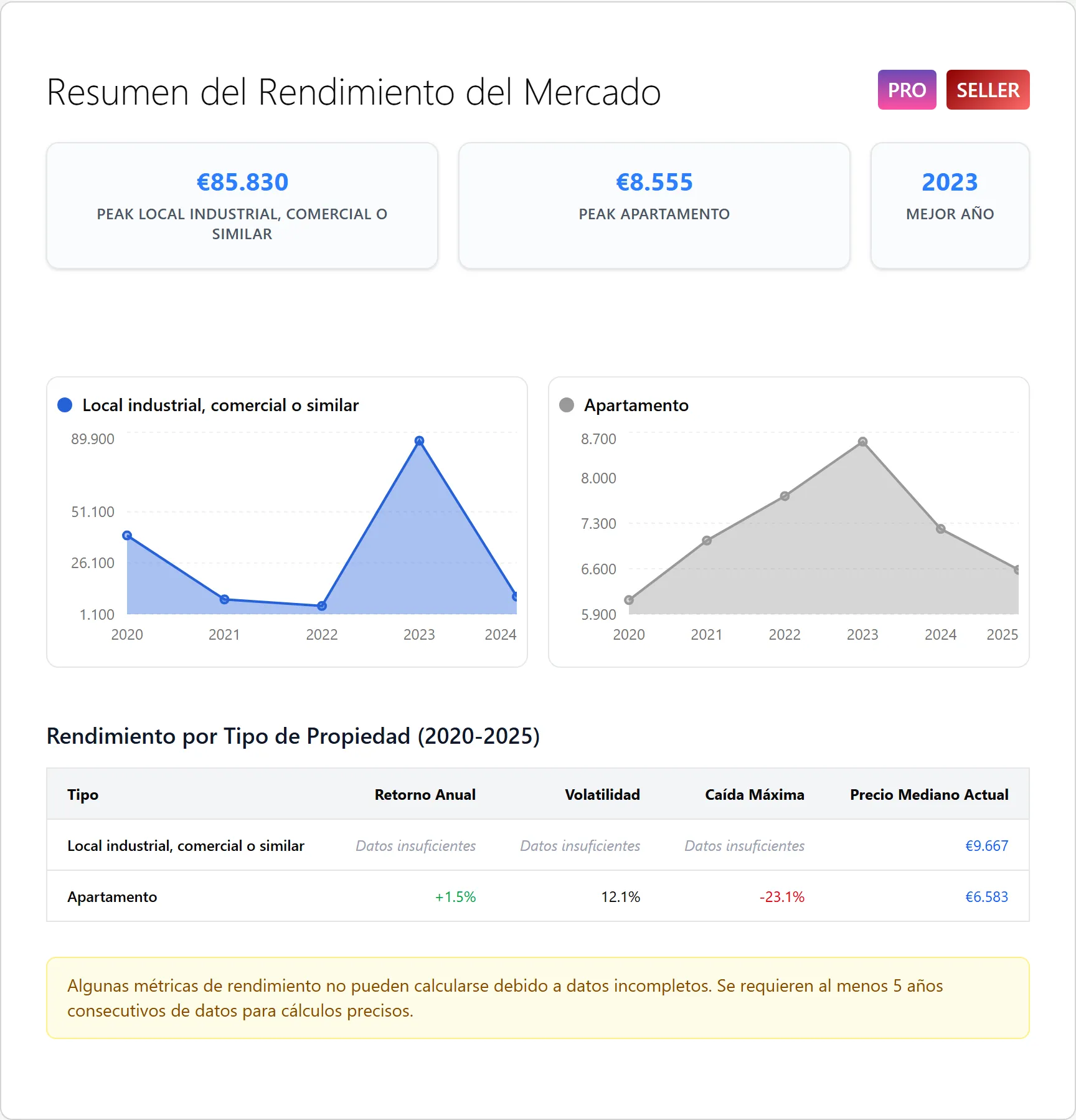Click the SELLER badge

point(988,90)
